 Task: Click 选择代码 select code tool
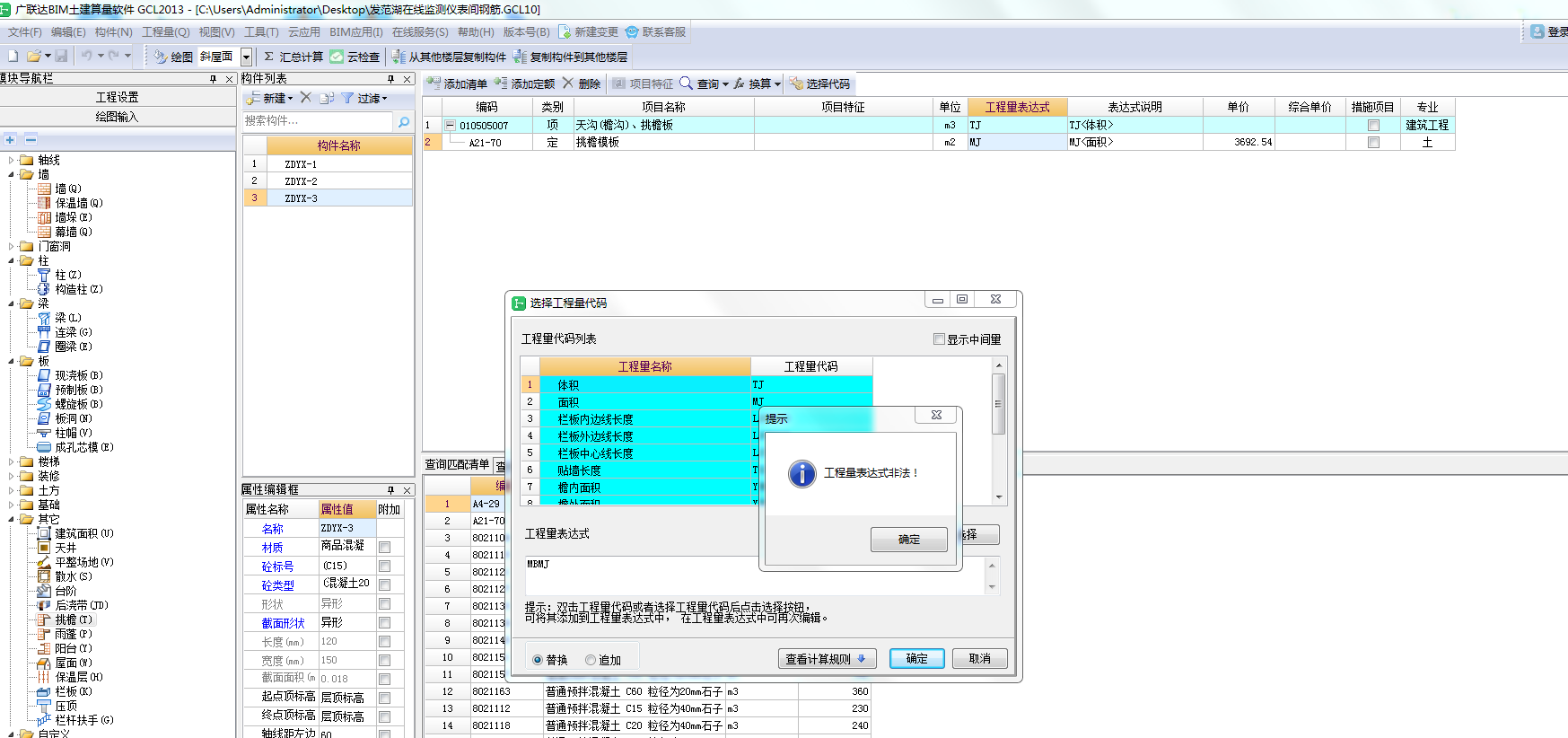[819, 83]
